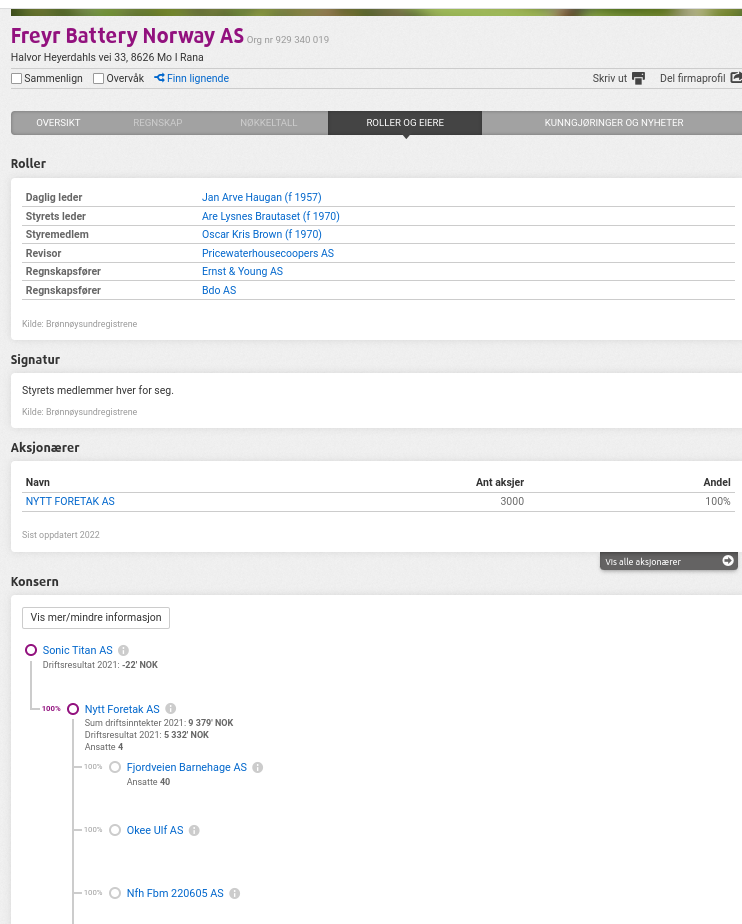Click the Sist oppdatert 2022 text

coord(61,535)
